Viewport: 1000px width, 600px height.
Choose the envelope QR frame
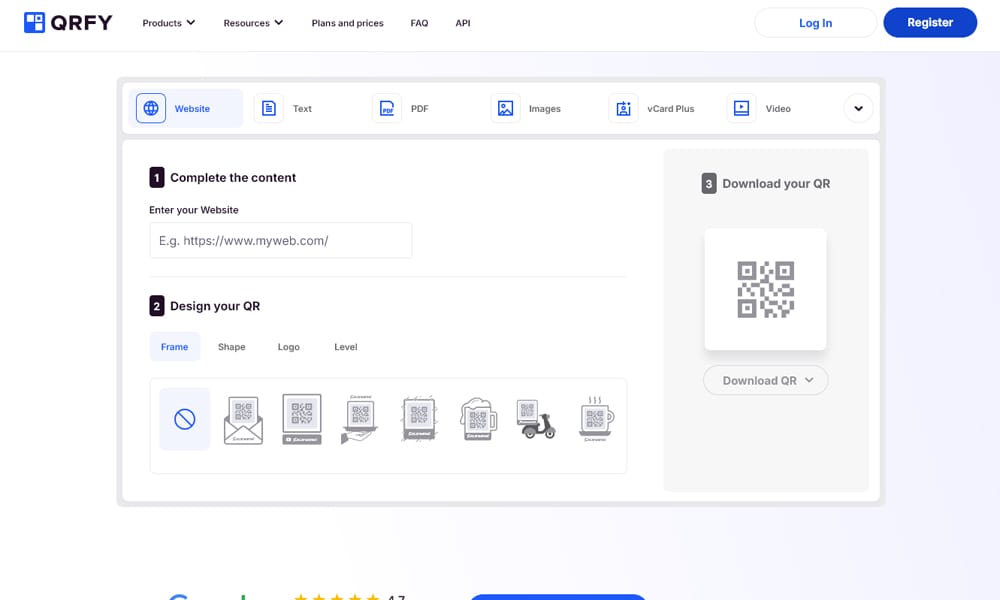243,419
